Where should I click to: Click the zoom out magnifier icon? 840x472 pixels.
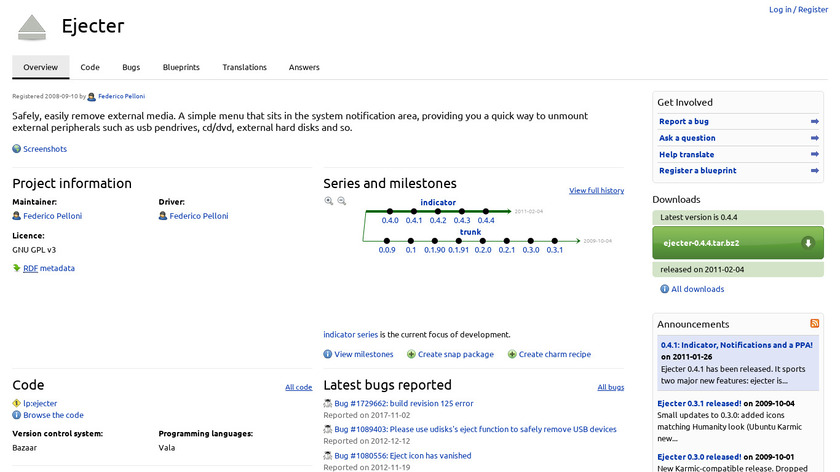click(341, 201)
